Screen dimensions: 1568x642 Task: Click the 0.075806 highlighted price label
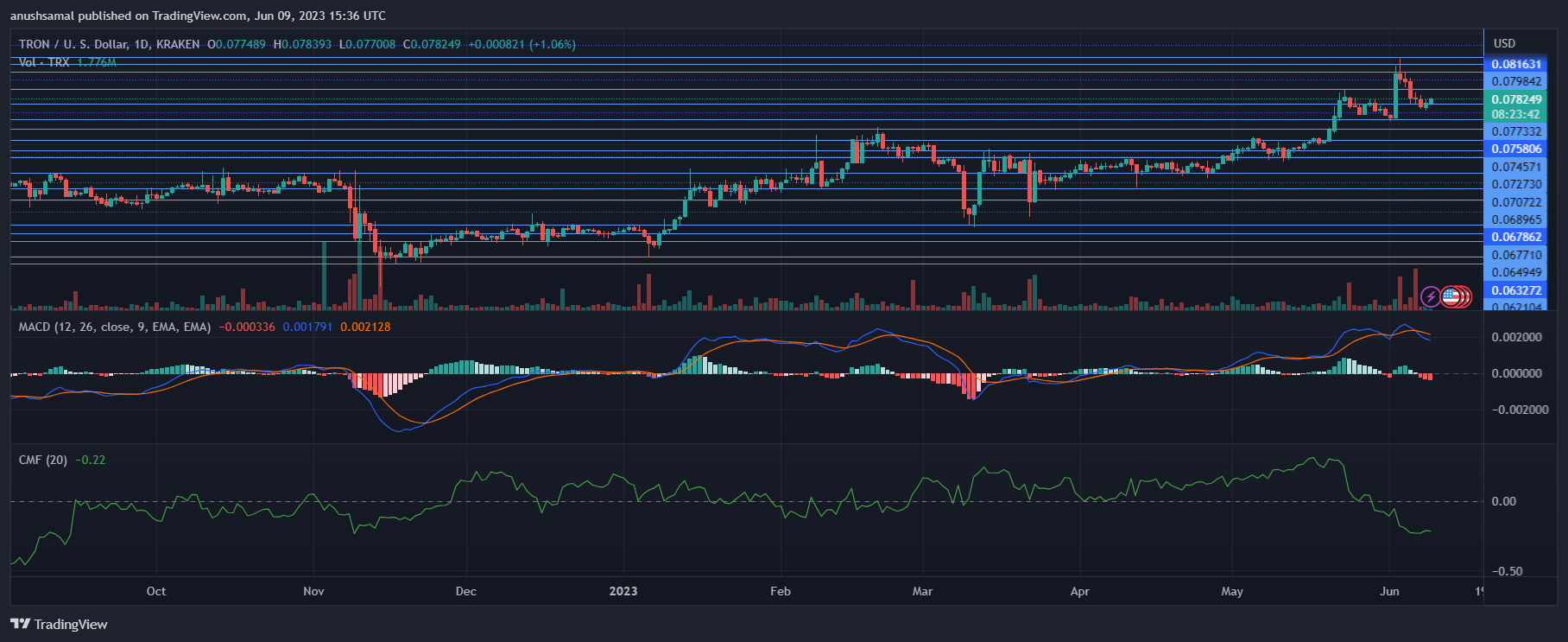(1516, 149)
